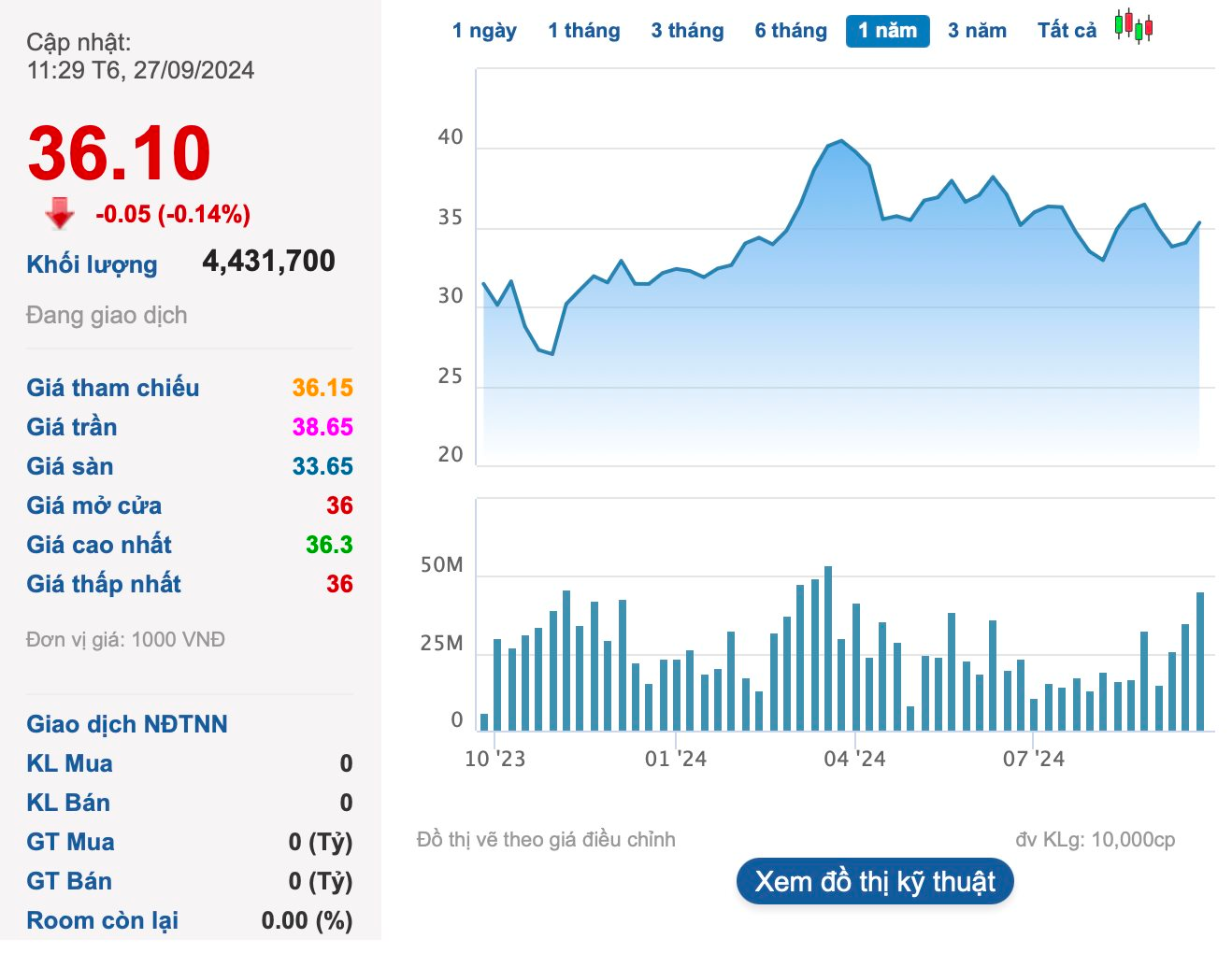Viewport: 1232px width, 953px height.
Task: Click the 50M volume axis label
Action: point(442,565)
